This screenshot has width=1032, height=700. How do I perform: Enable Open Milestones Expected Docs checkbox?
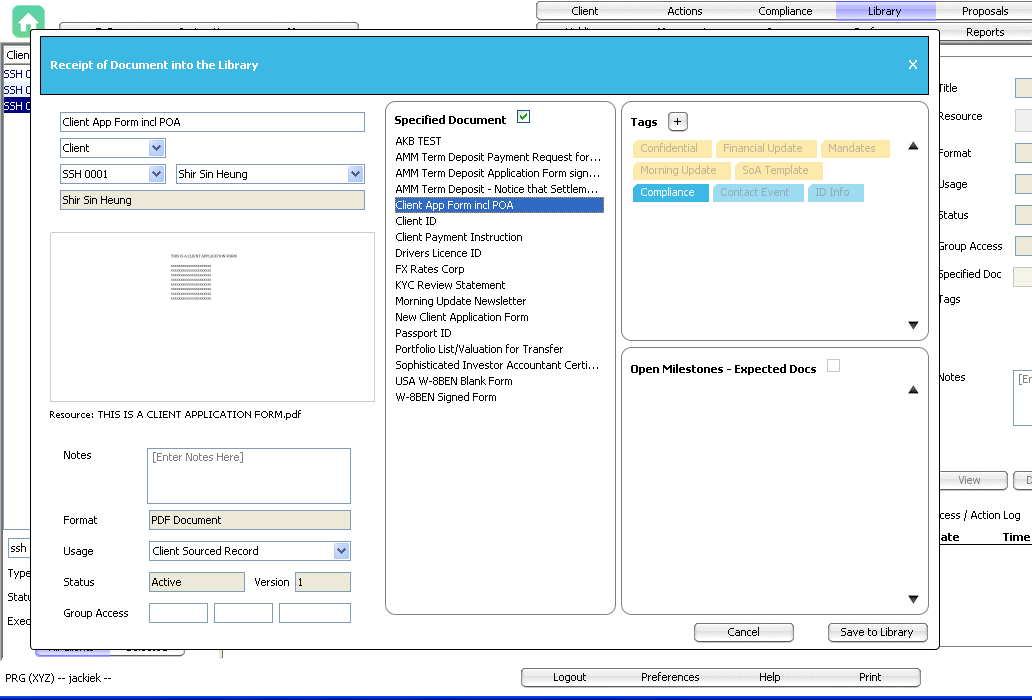click(x=833, y=367)
